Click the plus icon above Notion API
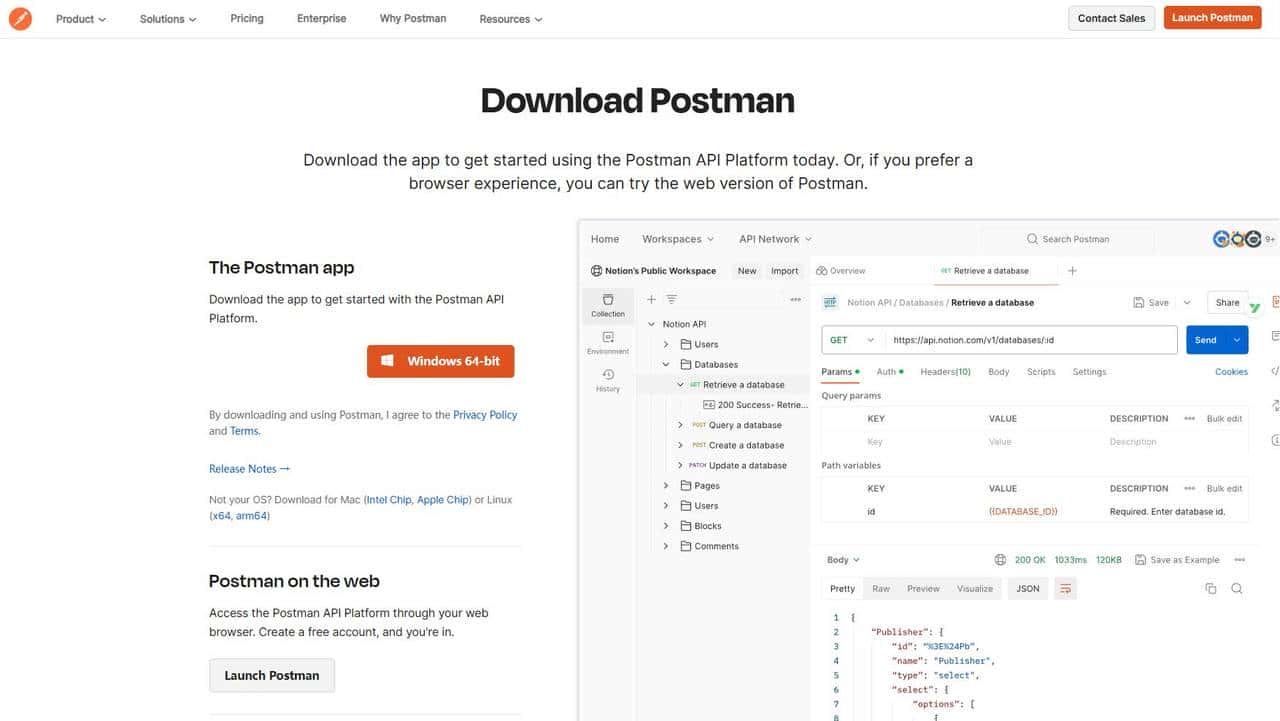The width and height of the screenshot is (1280, 721). coord(652,299)
